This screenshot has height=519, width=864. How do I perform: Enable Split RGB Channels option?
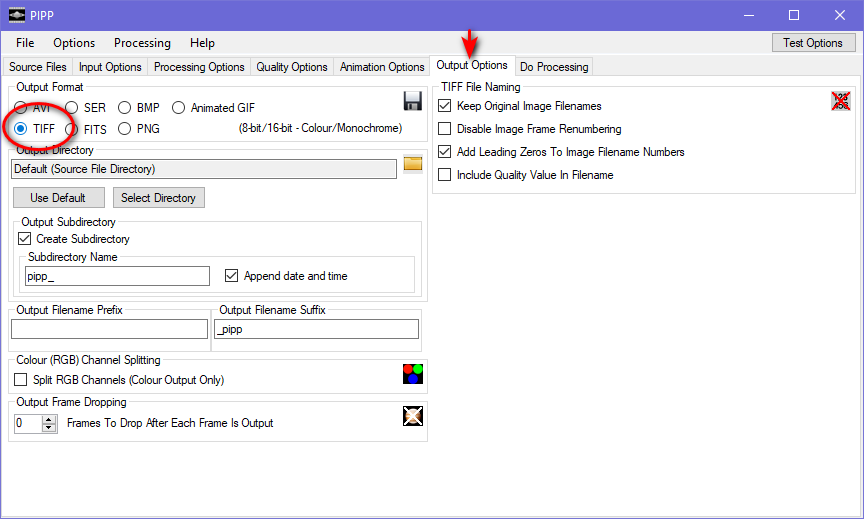click(x=21, y=380)
